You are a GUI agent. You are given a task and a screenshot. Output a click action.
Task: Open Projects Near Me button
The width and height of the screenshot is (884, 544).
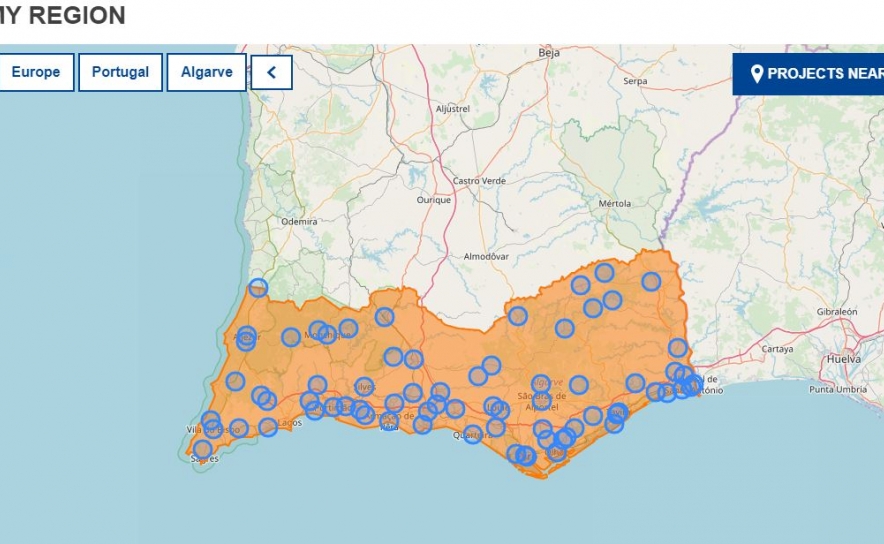[812, 73]
